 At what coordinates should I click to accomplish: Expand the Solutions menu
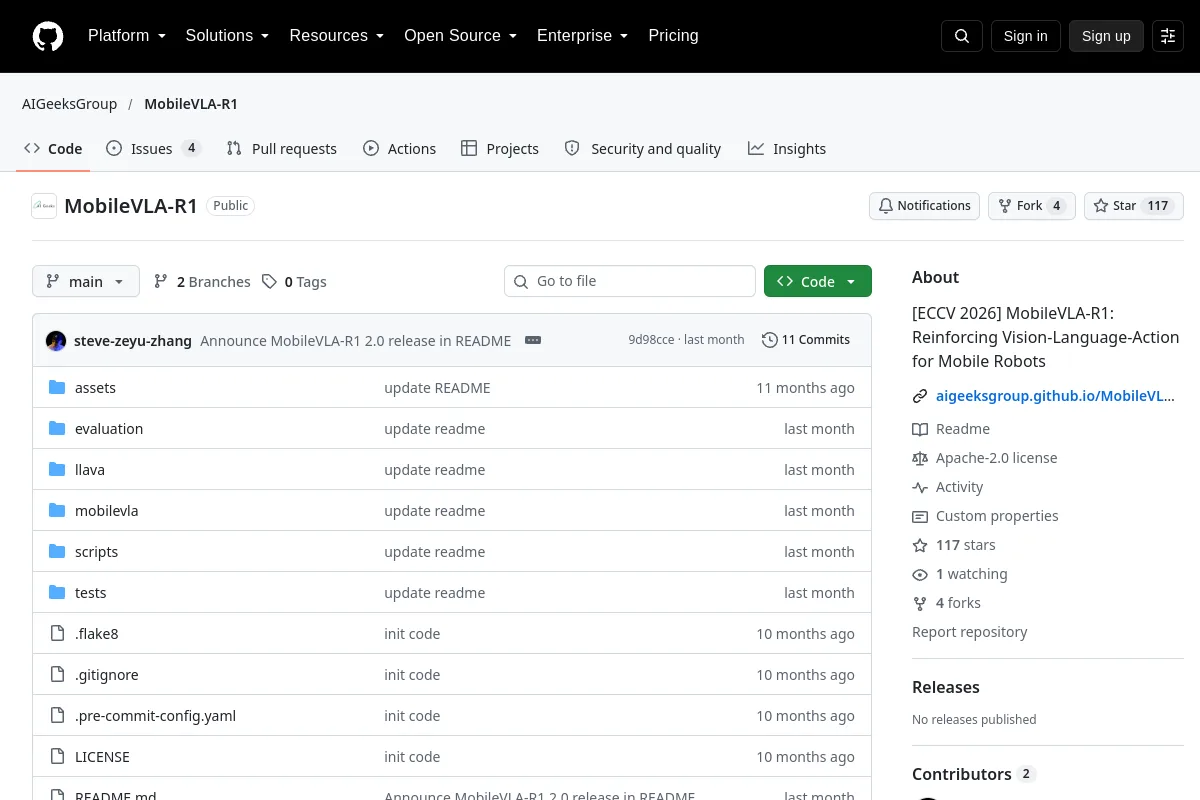(228, 36)
